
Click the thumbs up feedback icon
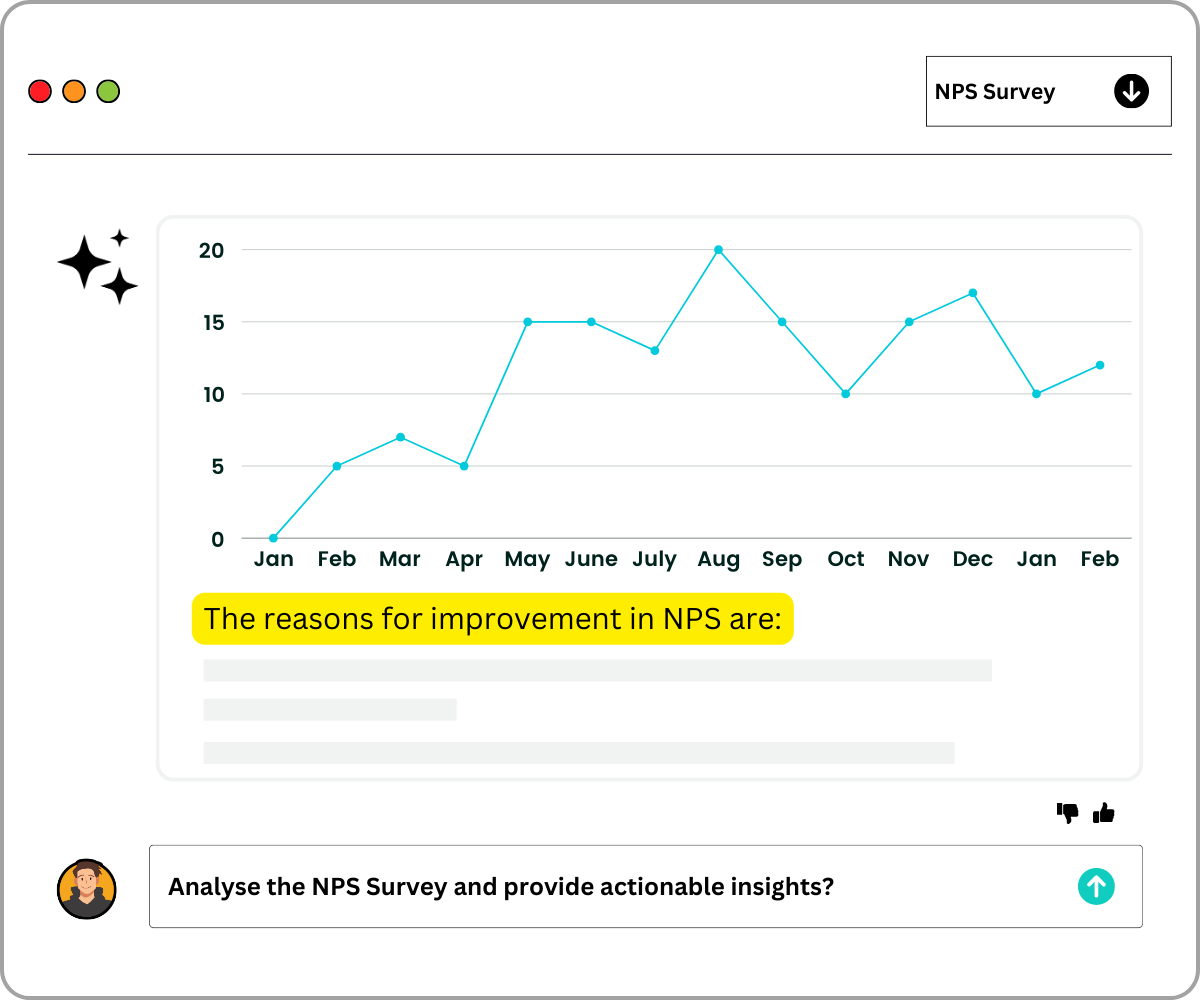(x=1104, y=813)
